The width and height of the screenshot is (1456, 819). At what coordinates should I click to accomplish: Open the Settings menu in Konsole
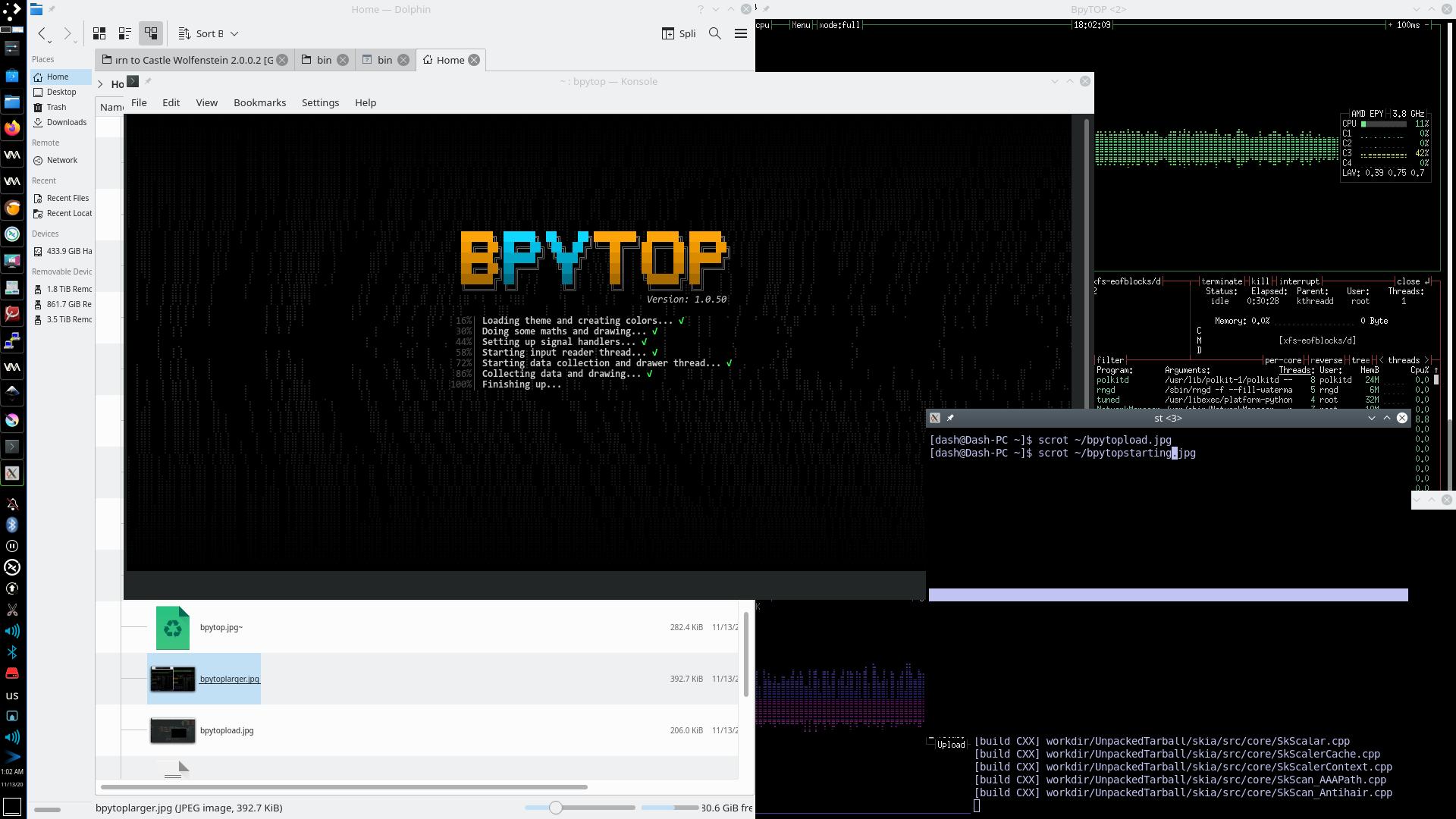coord(320,102)
